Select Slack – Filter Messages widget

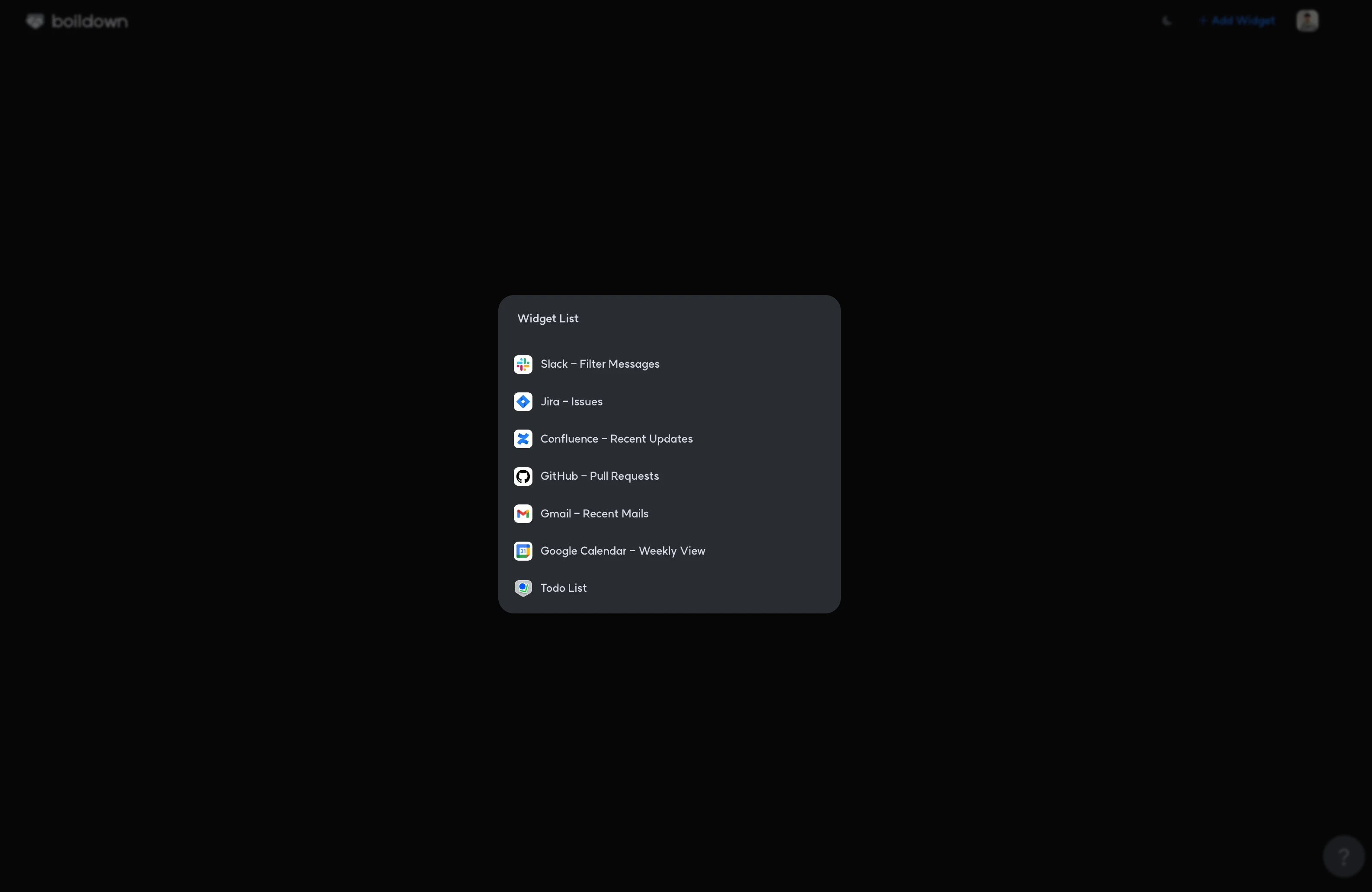point(599,364)
